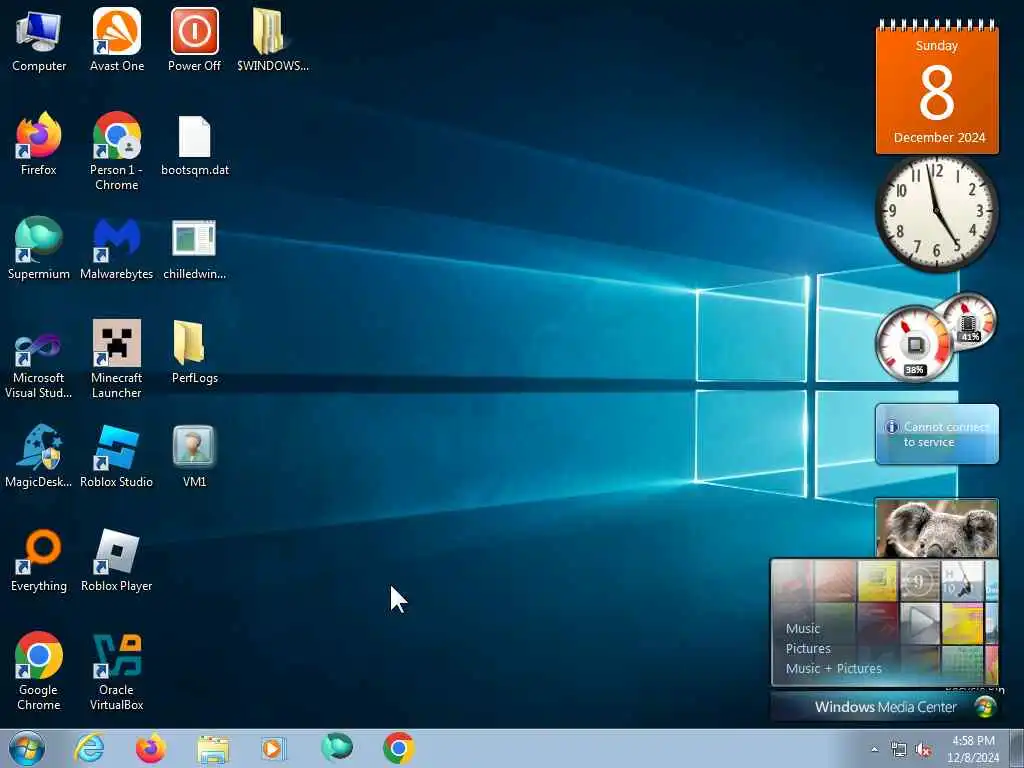Screen dimensions: 1024x768
Task: Launch Supermium desktop shortcut
Action: (x=39, y=248)
